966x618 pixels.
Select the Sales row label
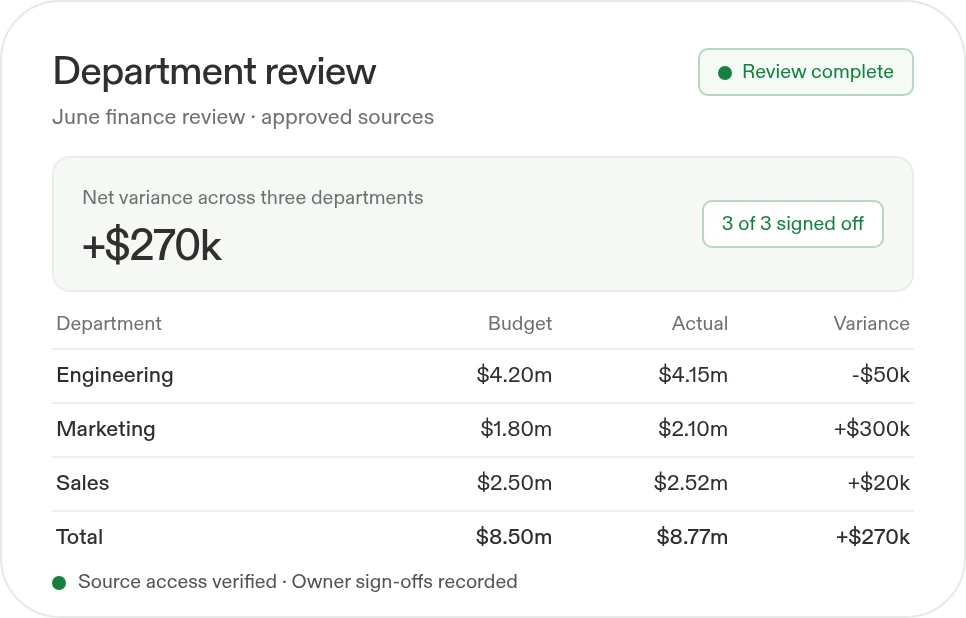[83, 483]
